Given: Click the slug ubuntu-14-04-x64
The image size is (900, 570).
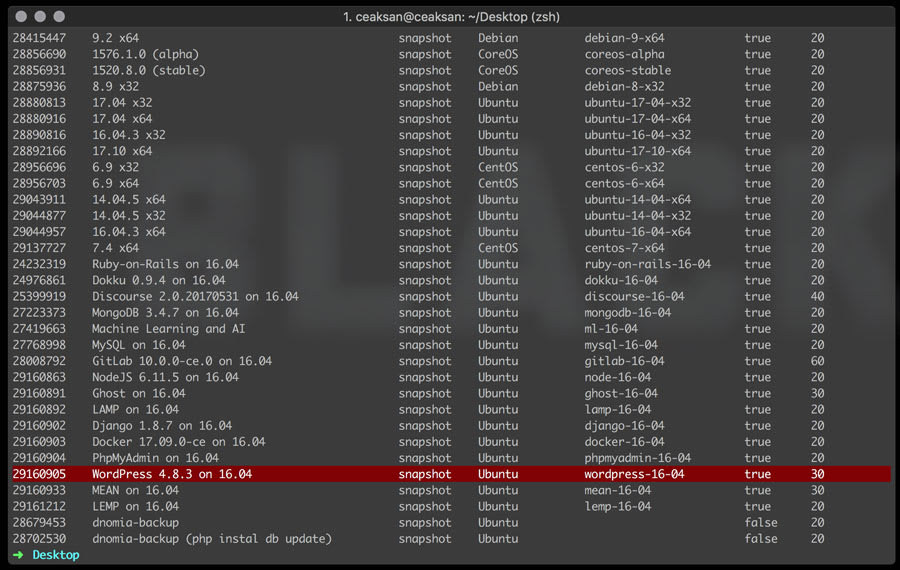Looking at the screenshot, I should point(638,199).
